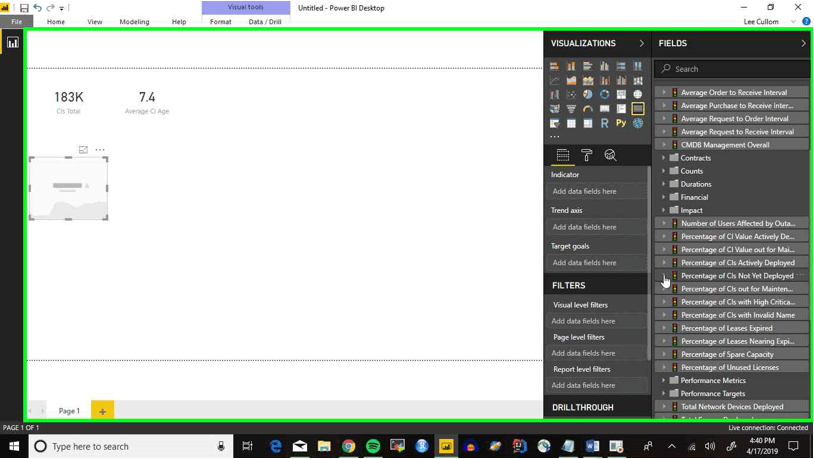Click the Indicator add data fields well

(597, 191)
